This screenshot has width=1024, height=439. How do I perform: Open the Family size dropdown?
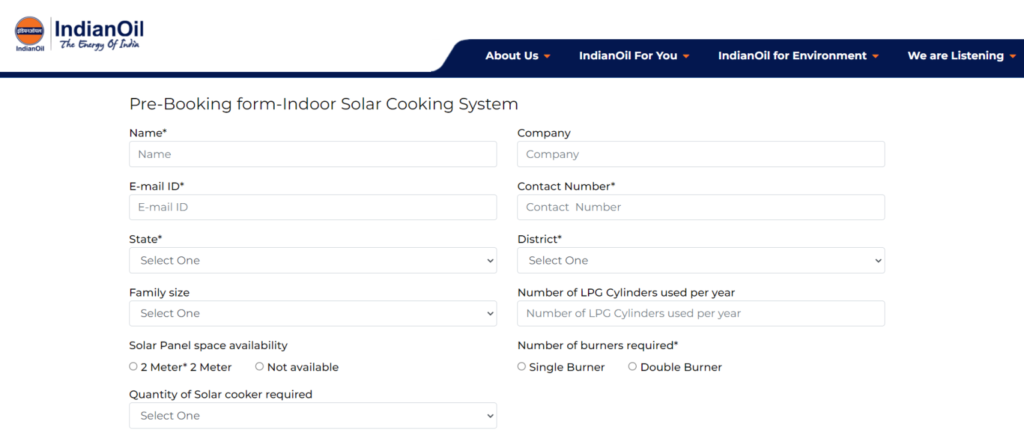[x=312, y=313]
